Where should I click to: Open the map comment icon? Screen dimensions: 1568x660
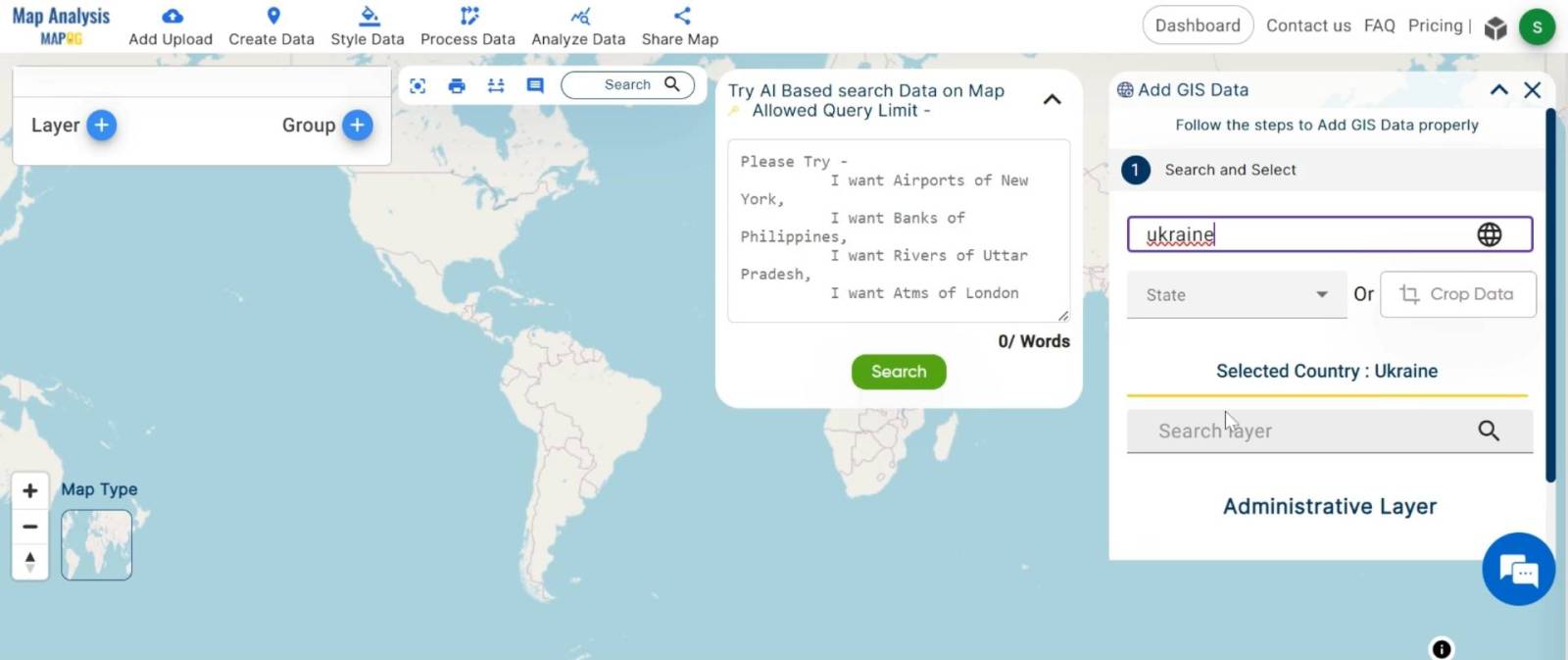point(535,85)
